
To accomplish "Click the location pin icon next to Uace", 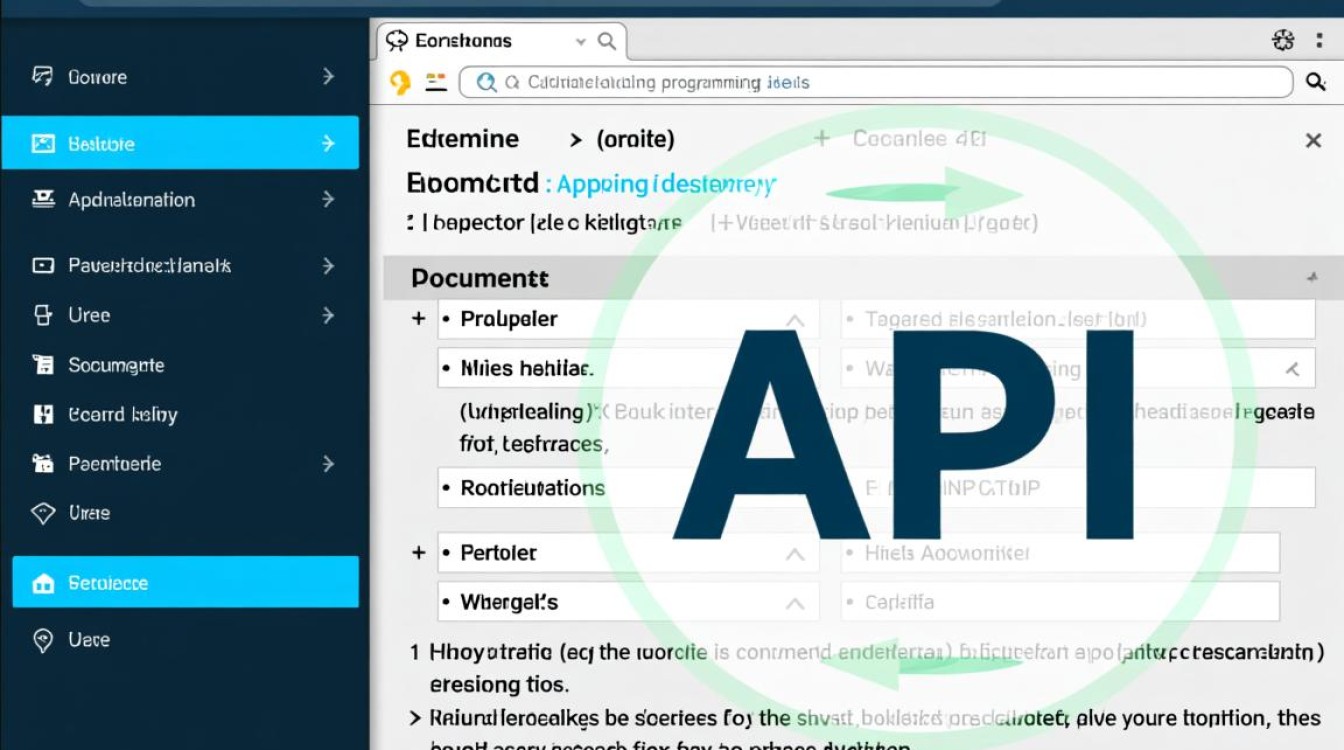I will 43,640.
